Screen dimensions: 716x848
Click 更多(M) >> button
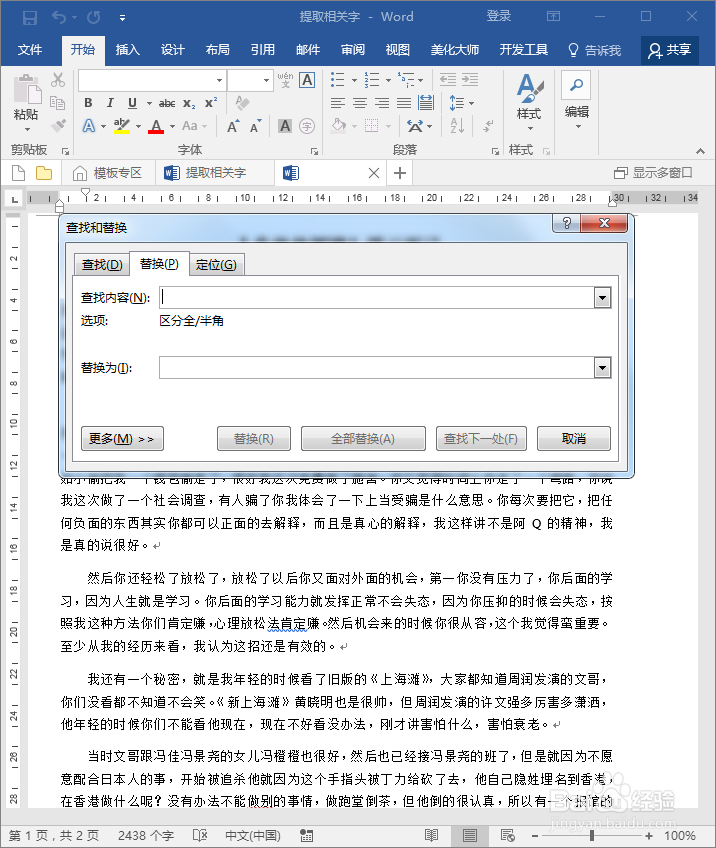tap(122, 439)
